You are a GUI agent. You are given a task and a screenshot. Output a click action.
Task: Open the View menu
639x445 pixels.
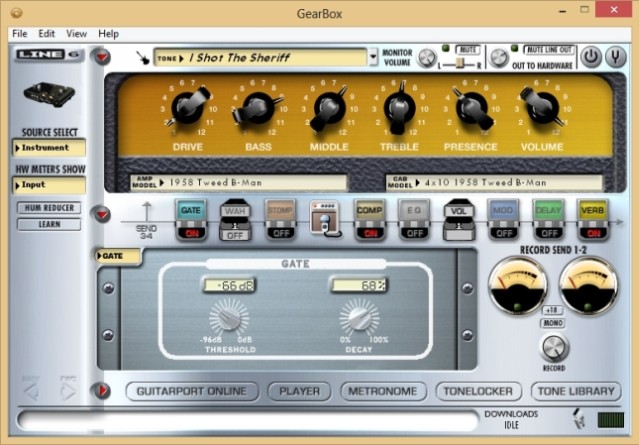pyautogui.click(x=76, y=33)
